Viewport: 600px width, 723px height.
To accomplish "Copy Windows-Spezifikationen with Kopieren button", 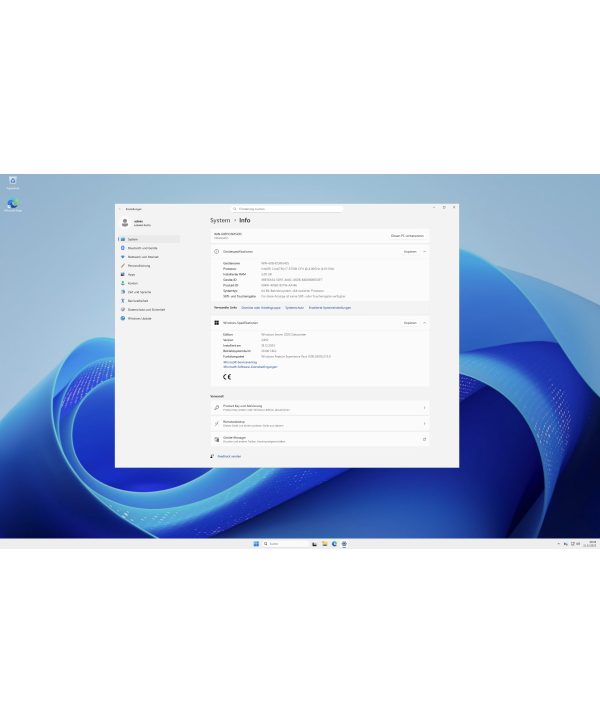I will (x=410, y=323).
